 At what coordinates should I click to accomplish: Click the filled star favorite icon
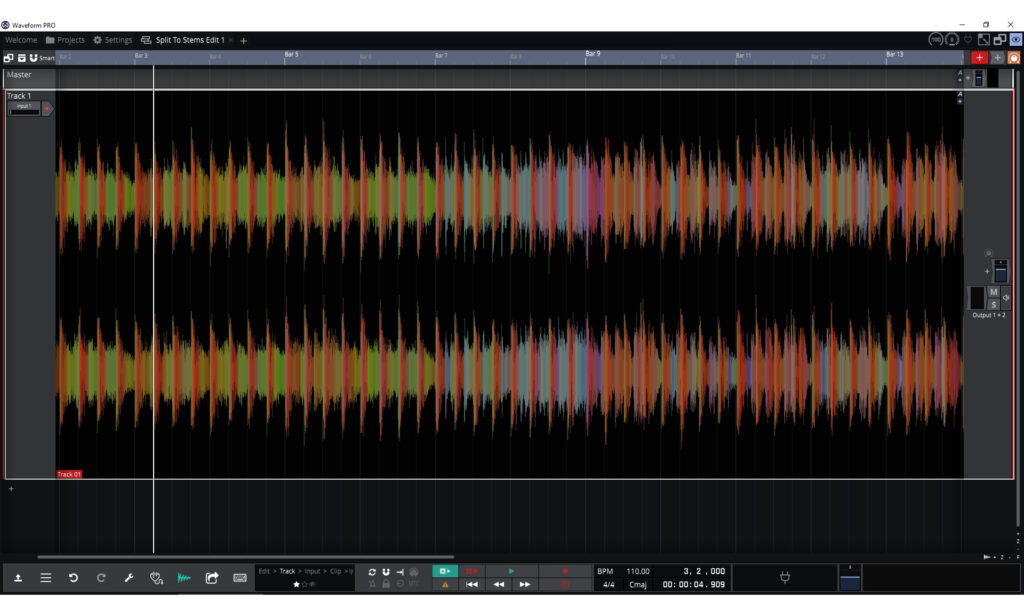click(x=296, y=585)
